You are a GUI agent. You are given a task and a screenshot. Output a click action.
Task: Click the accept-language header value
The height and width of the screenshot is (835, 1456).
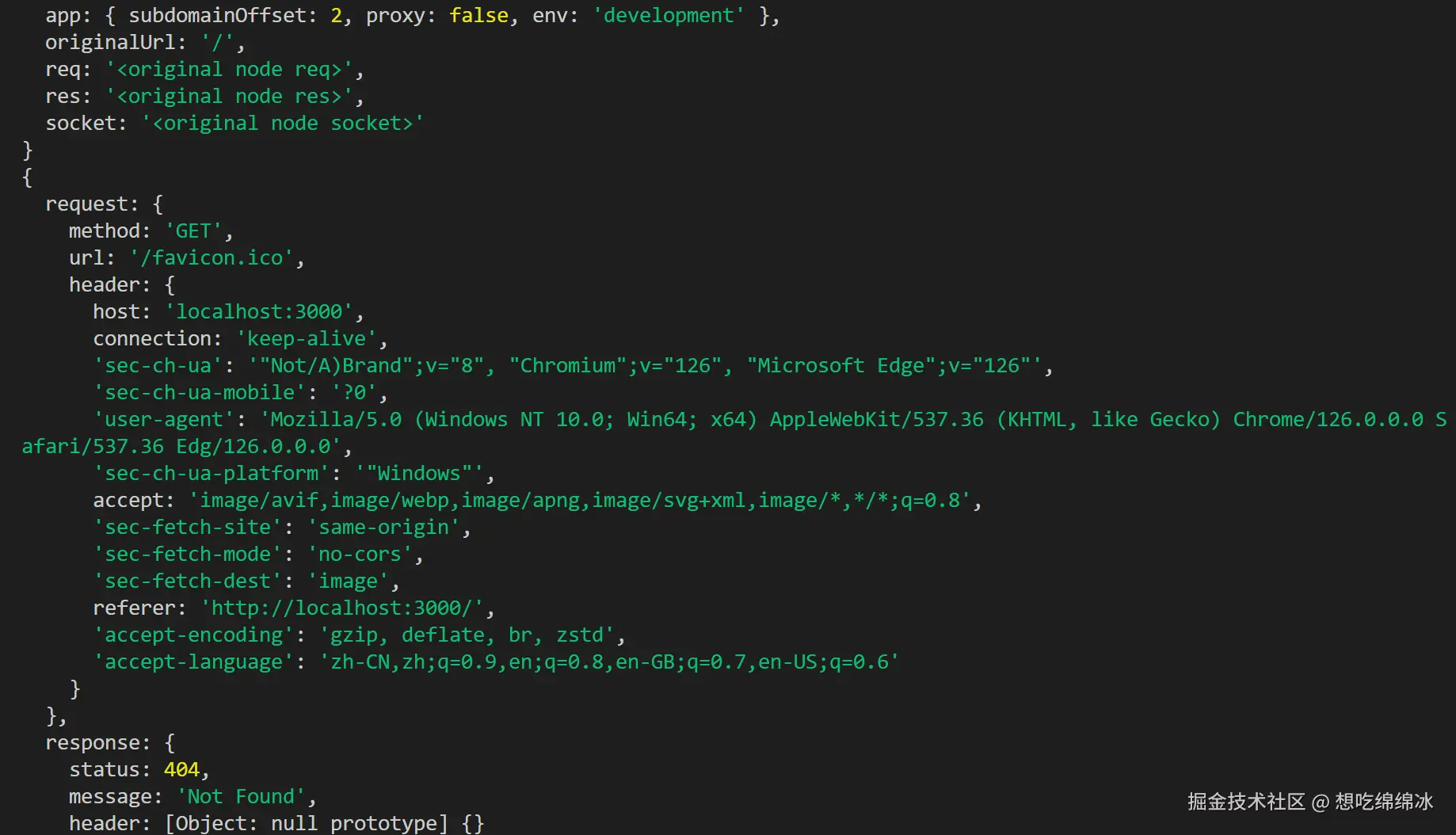(x=608, y=662)
